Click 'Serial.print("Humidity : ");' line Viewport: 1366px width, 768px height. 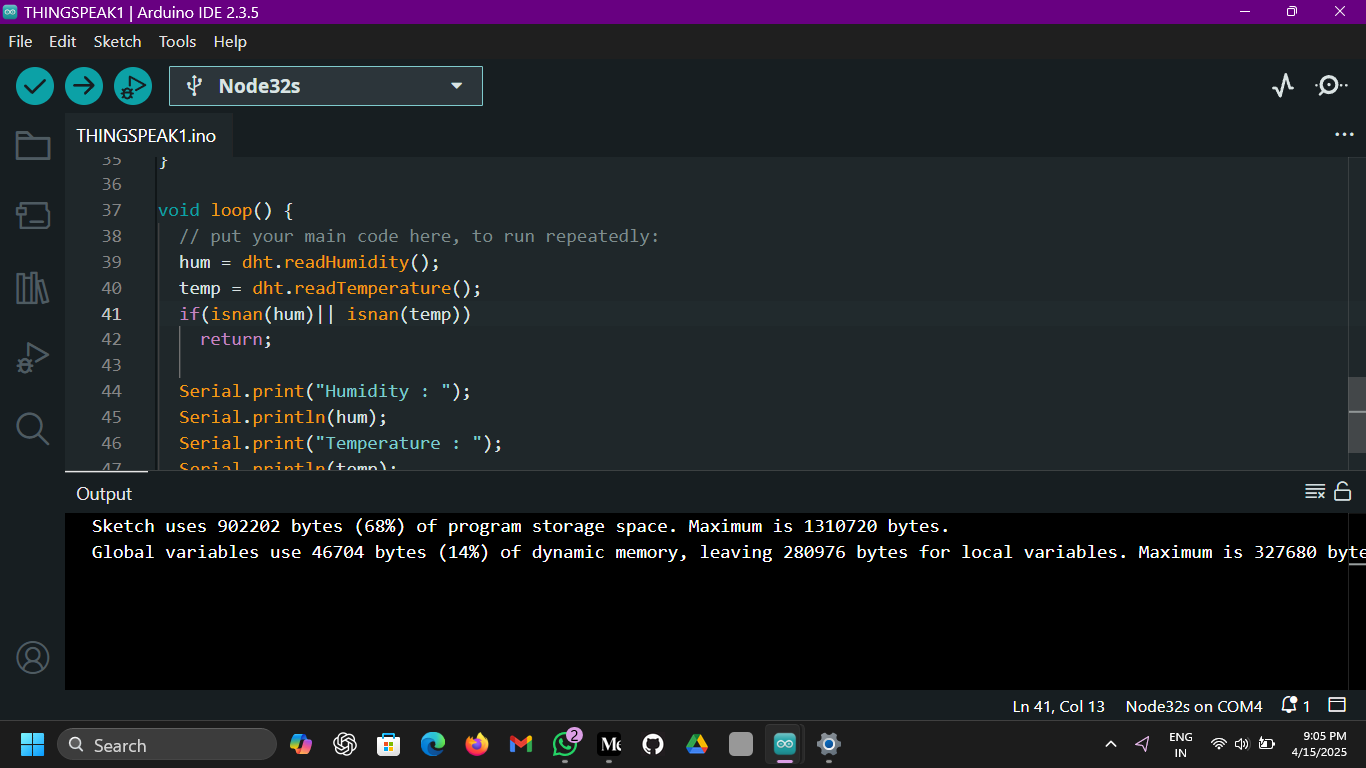click(x=325, y=391)
